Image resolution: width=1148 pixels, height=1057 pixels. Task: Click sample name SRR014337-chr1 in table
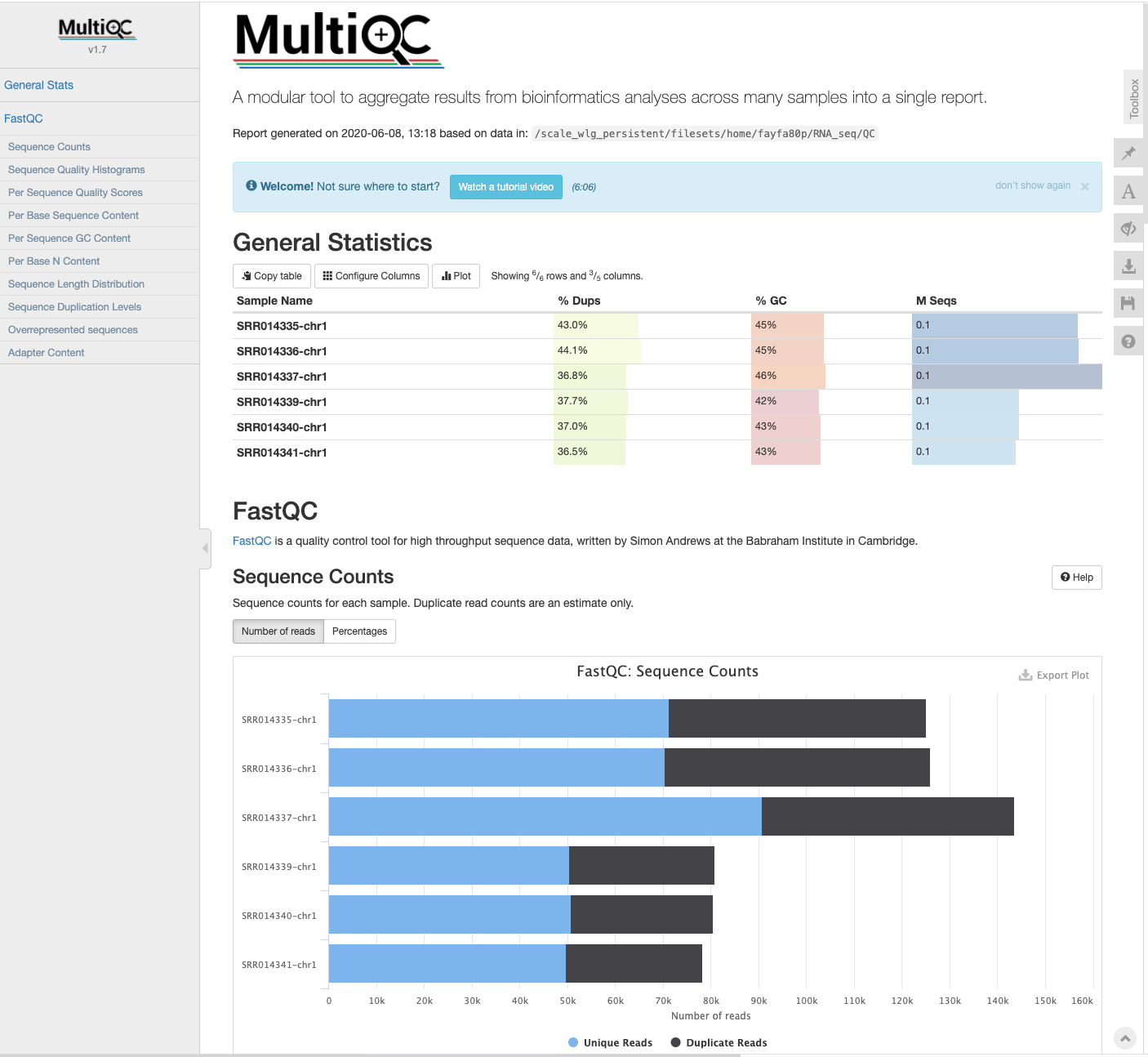point(282,377)
